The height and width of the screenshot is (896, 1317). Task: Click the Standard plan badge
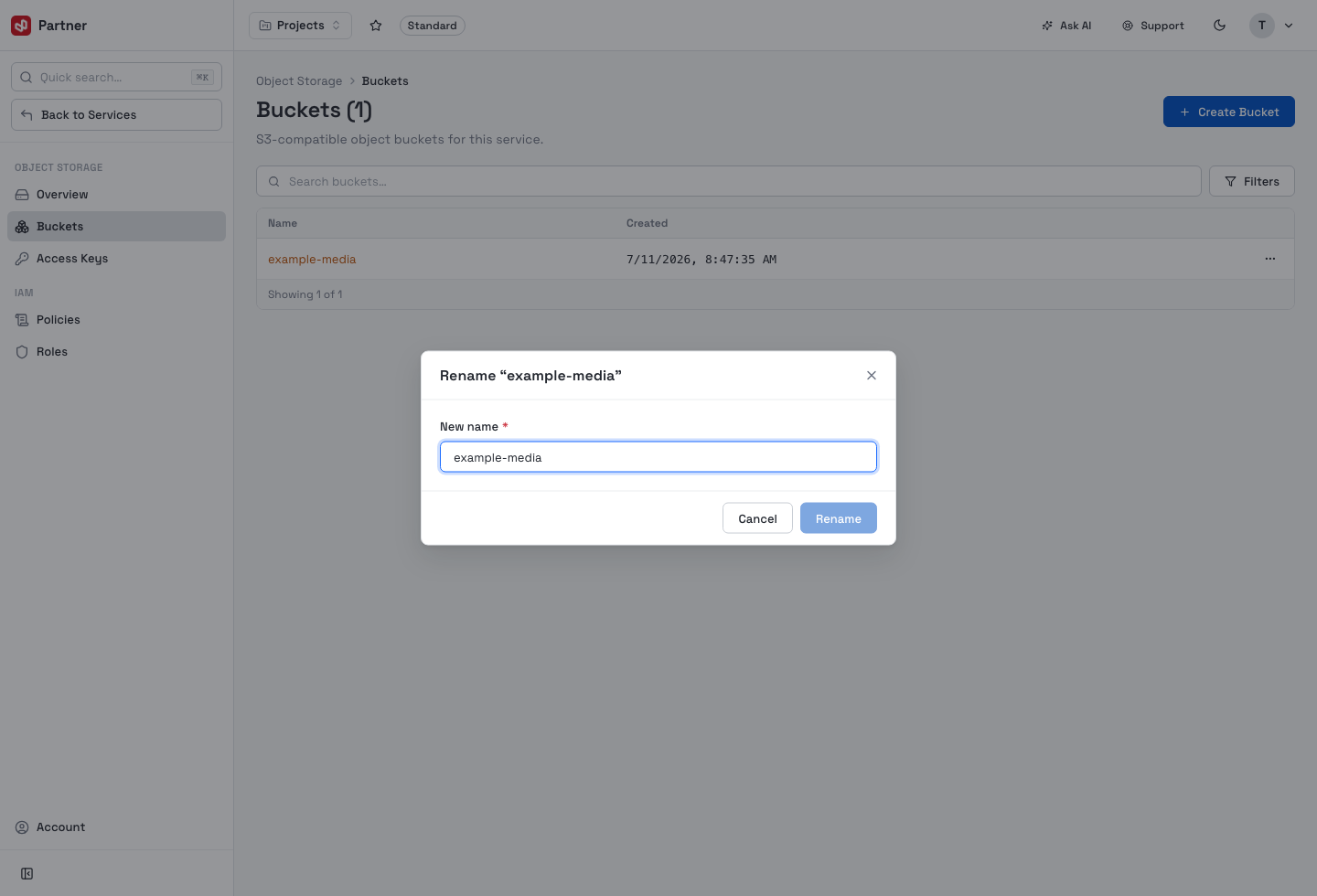click(432, 26)
